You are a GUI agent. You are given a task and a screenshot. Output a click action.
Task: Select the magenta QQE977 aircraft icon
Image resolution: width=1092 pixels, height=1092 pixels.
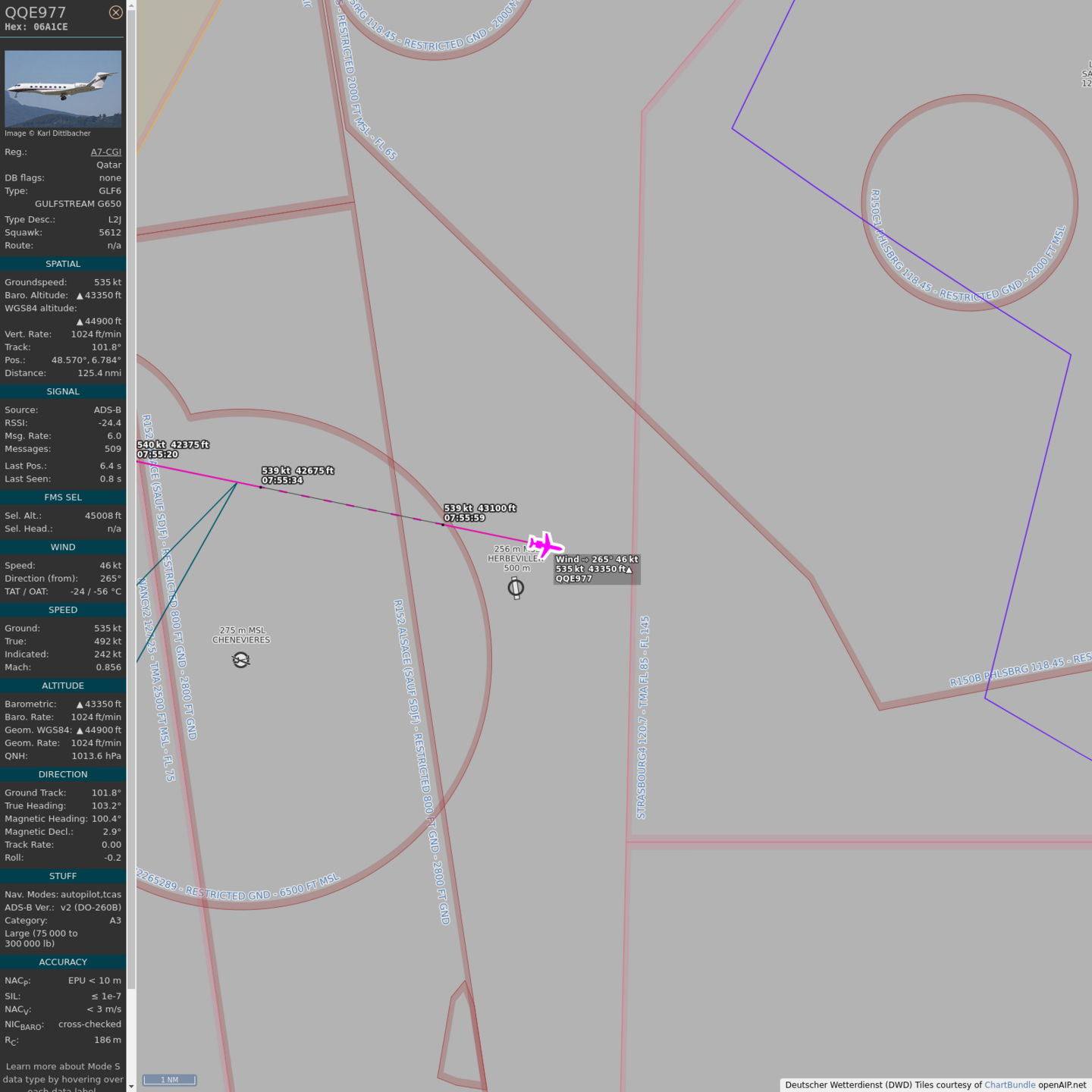click(x=545, y=544)
